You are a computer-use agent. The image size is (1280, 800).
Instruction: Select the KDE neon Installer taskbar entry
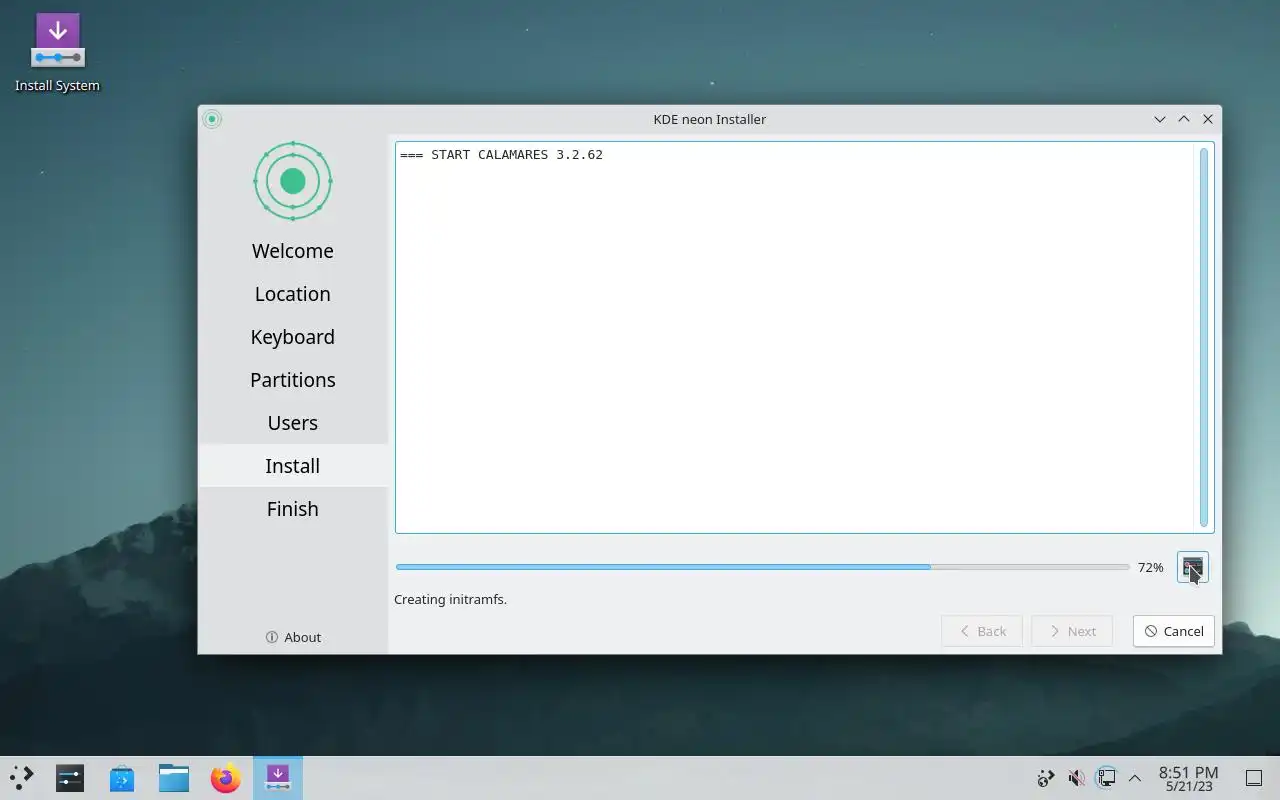click(278, 777)
